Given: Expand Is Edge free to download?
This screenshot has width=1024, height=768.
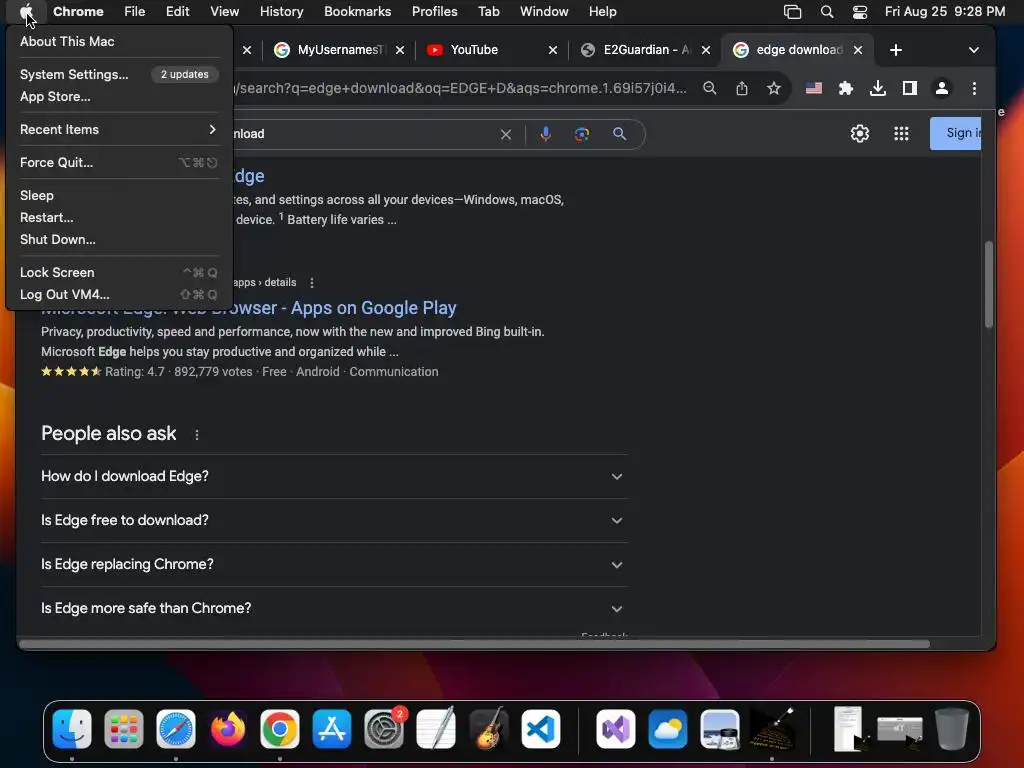Looking at the screenshot, I should pyautogui.click(x=334, y=520).
